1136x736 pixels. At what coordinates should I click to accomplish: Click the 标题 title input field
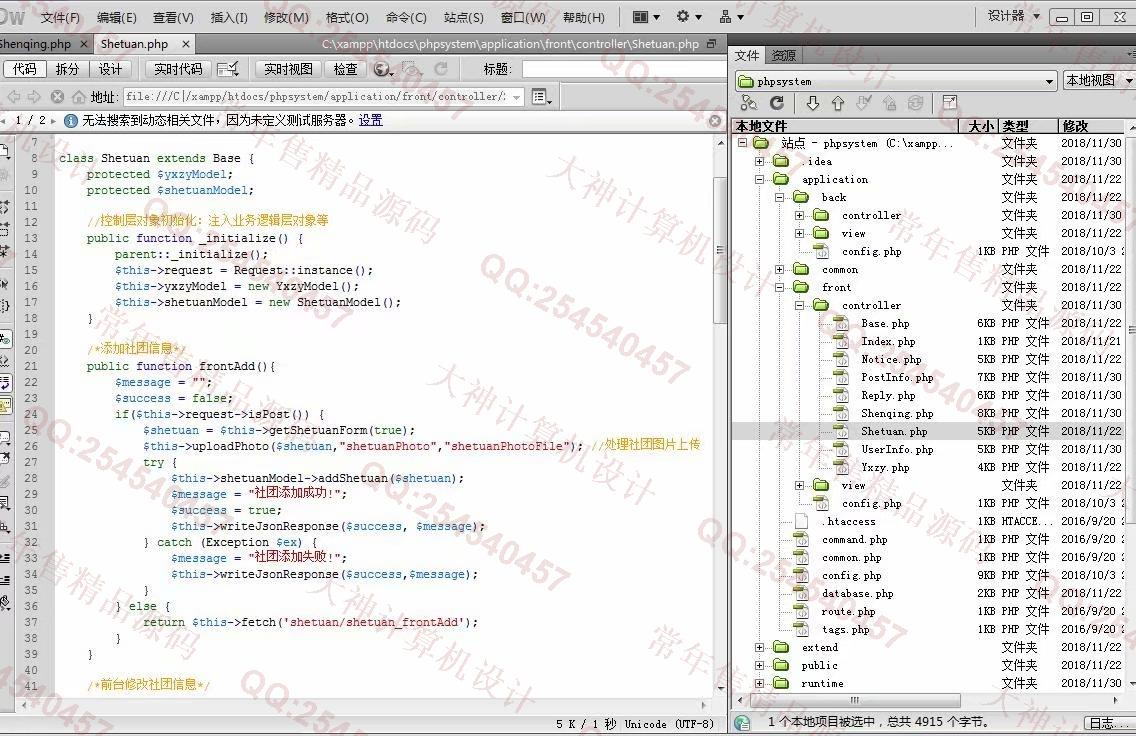tap(624, 69)
